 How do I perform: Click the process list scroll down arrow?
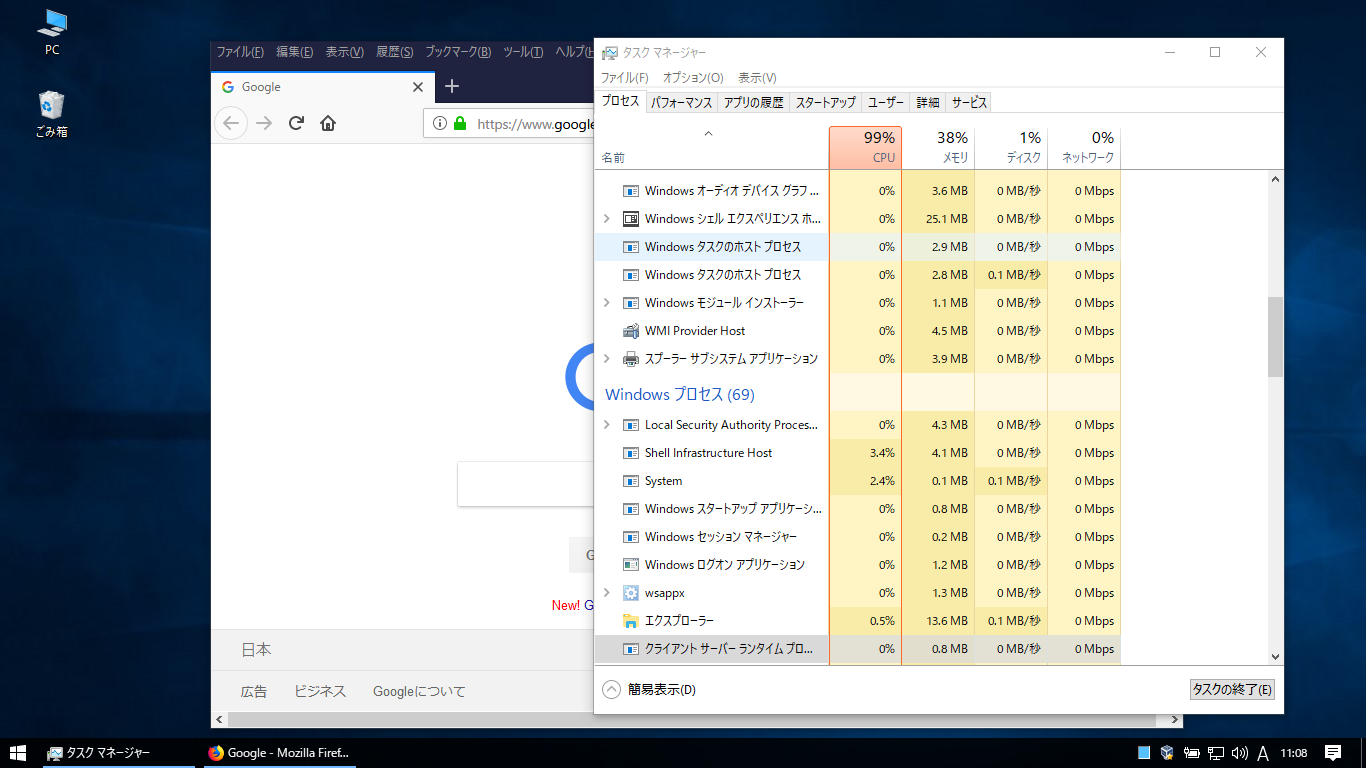(1275, 656)
